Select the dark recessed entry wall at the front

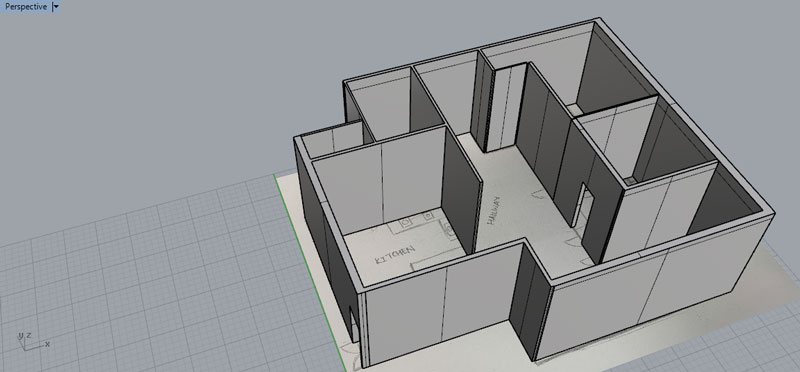tap(531, 301)
